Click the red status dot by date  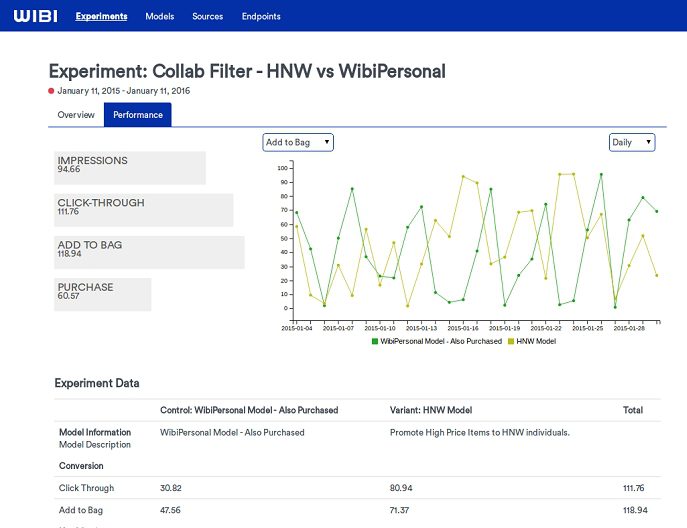(52, 91)
